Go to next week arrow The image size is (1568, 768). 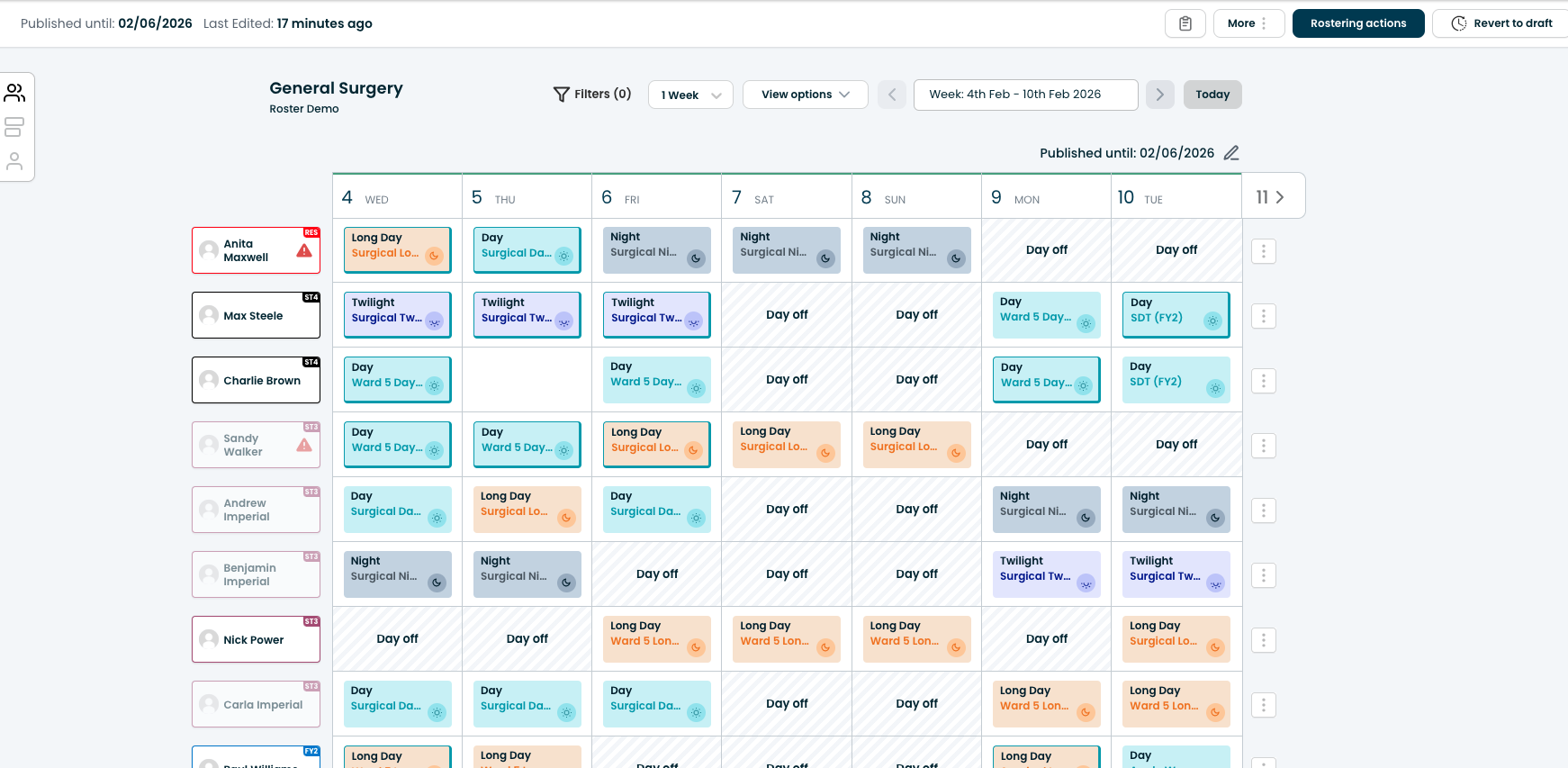[1159, 95]
